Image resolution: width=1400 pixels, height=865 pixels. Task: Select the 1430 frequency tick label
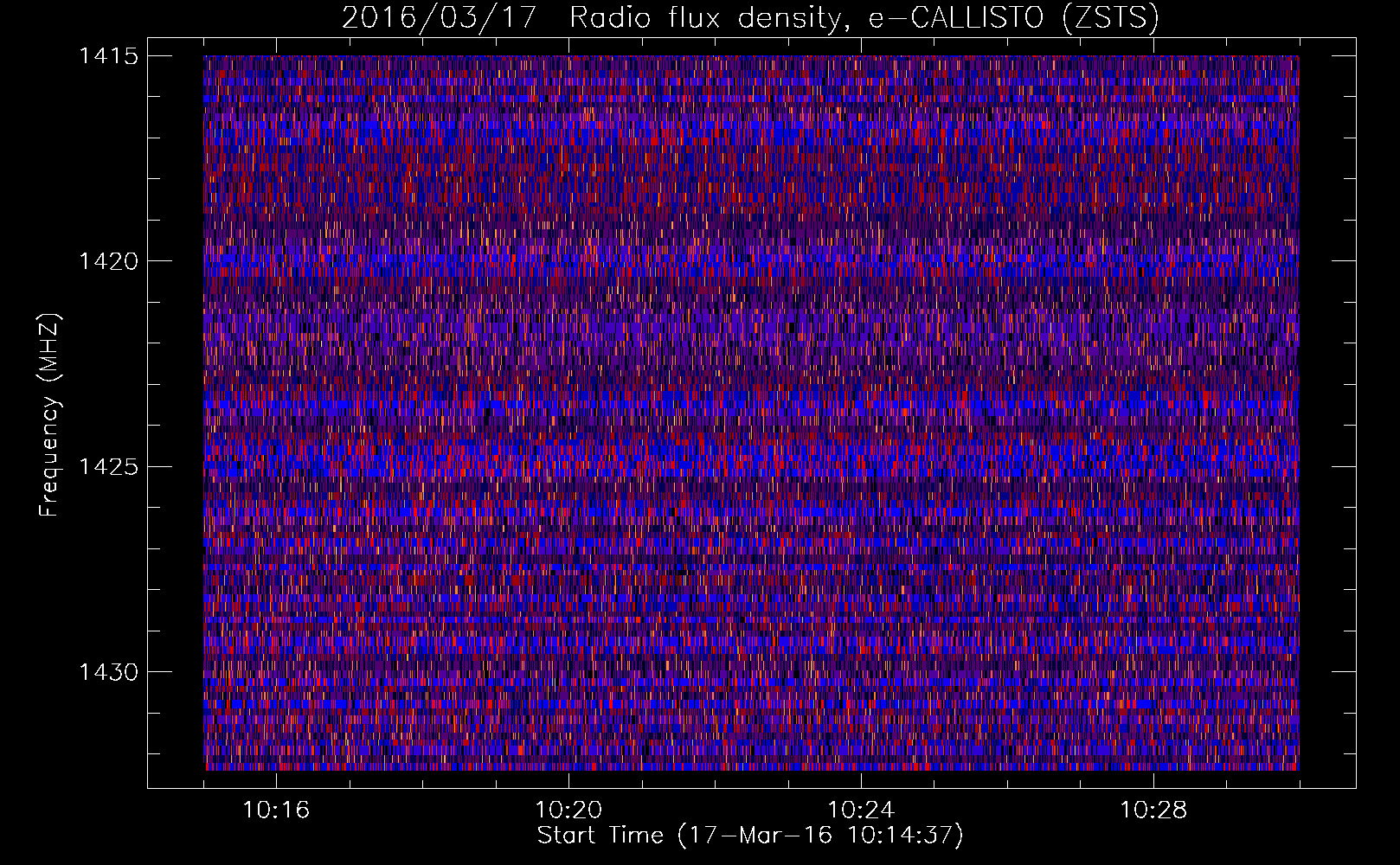click(x=108, y=672)
